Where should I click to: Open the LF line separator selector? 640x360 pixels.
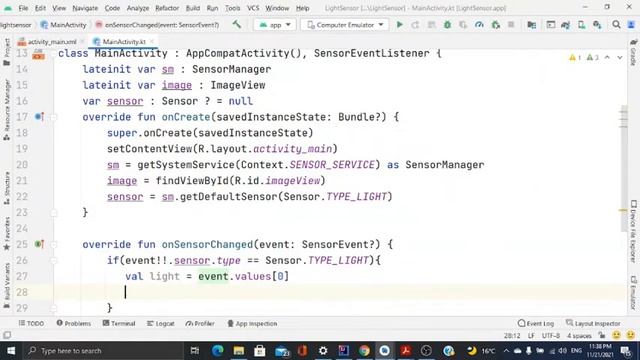[531, 336]
